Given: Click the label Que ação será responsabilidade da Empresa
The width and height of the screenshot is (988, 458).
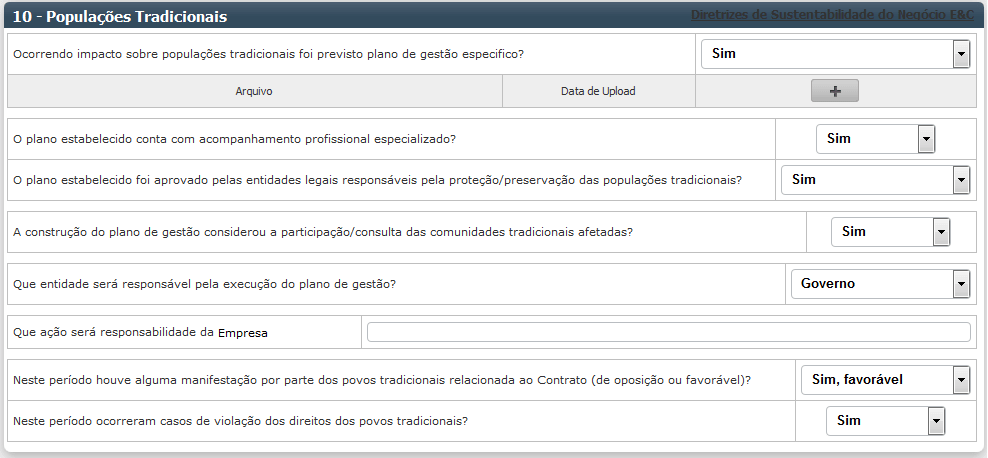Looking at the screenshot, I should 140,333.
